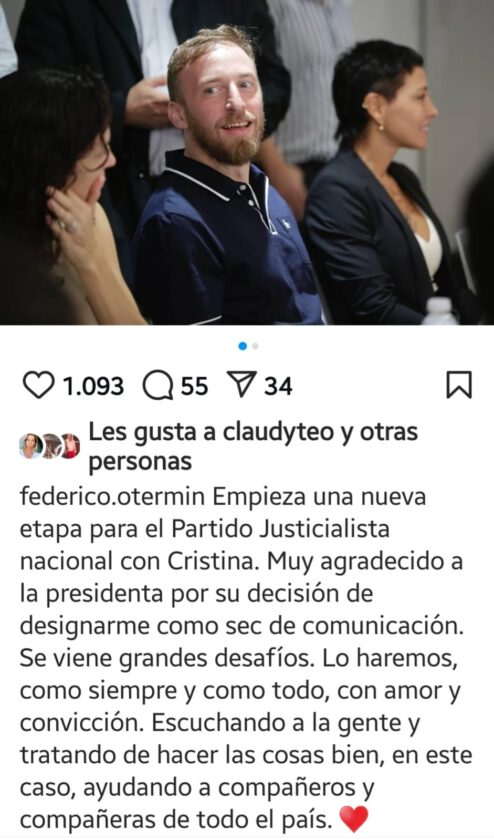The width and height of the screenshot is (494, 840).
Task: Tap the heart like icon
Action: point(39,385)
